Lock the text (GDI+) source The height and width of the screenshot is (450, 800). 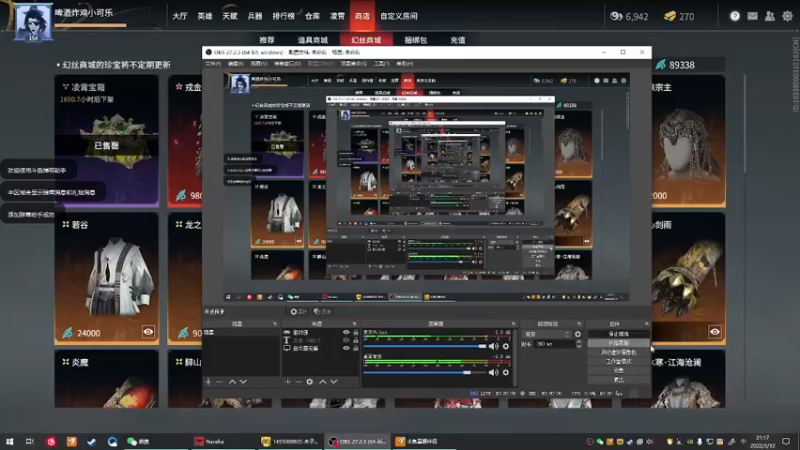point(356,340)
